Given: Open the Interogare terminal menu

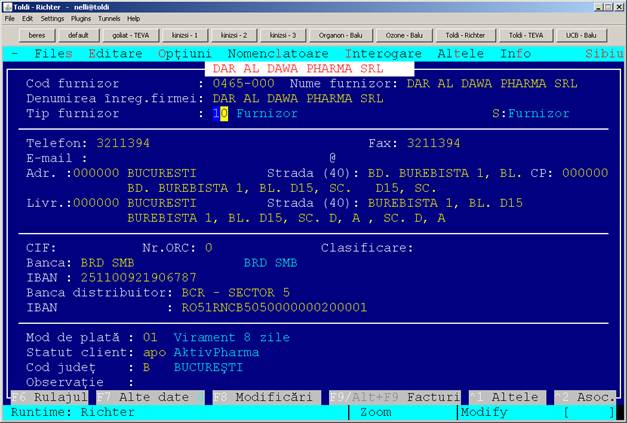Looking at the screenshot, I should (x=383, y=54).
